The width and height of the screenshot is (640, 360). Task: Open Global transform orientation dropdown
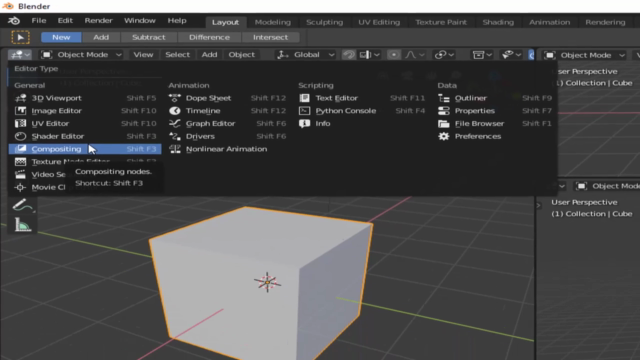pyautogui.click(x=305, y=54)
